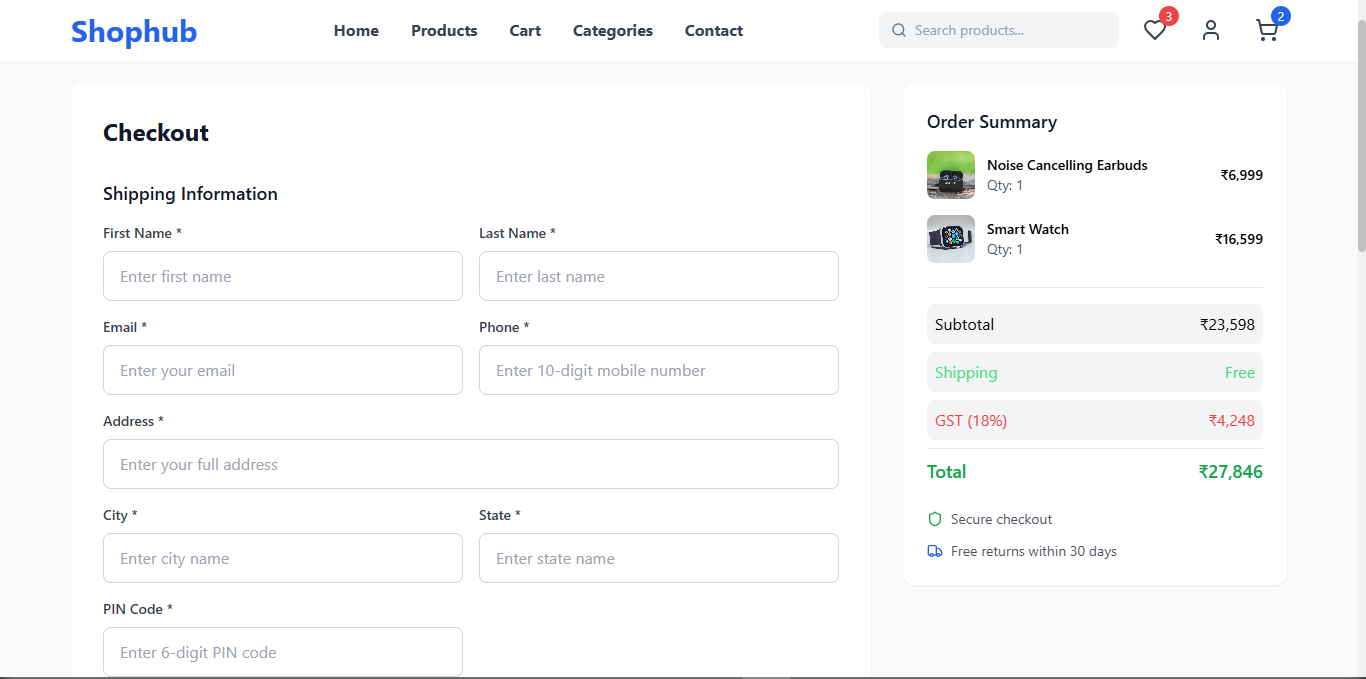The height and width of the screenshot is (679, 1366).
Task: Click the Phone number input field
Action: click(659, 370)
